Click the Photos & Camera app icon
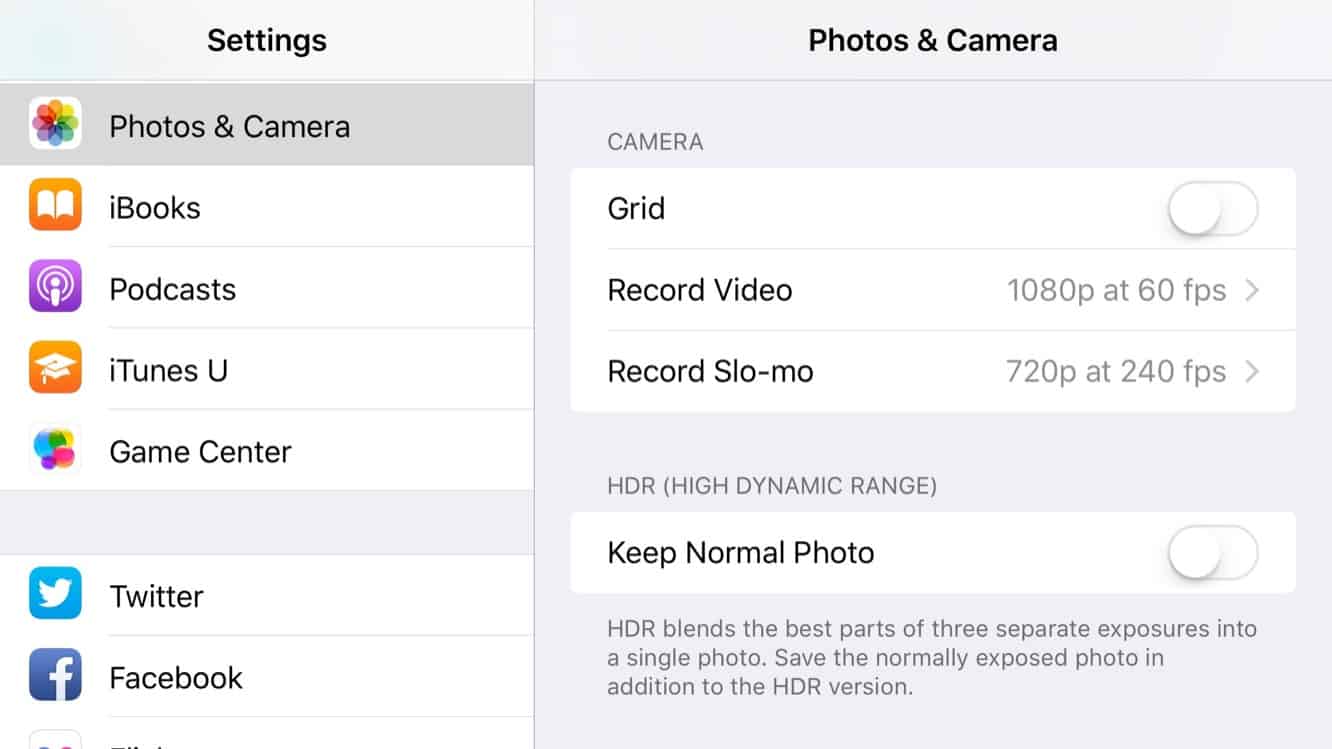1332x749 pixels. tap(55, 124)
